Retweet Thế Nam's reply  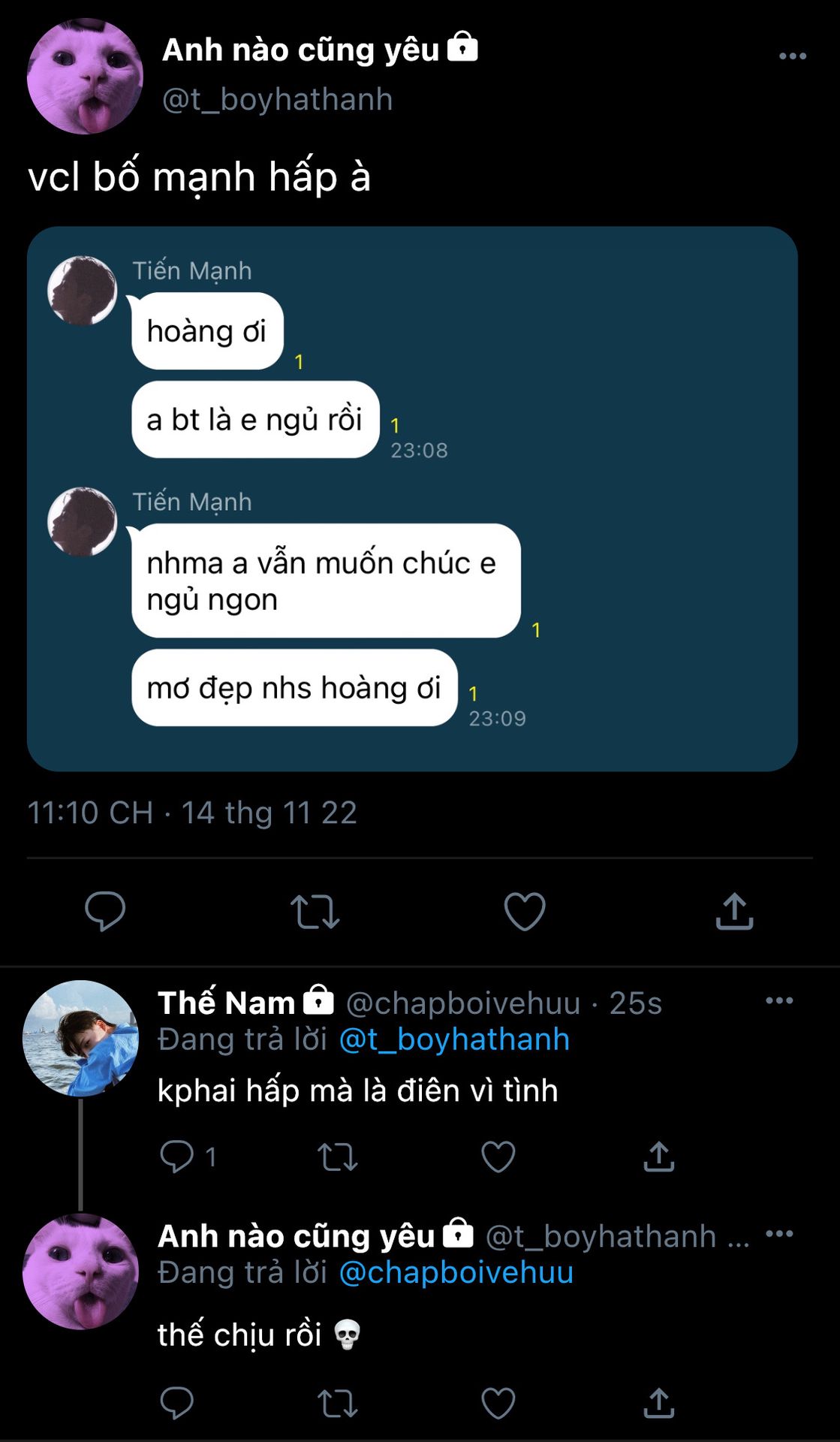[337, 1157]
